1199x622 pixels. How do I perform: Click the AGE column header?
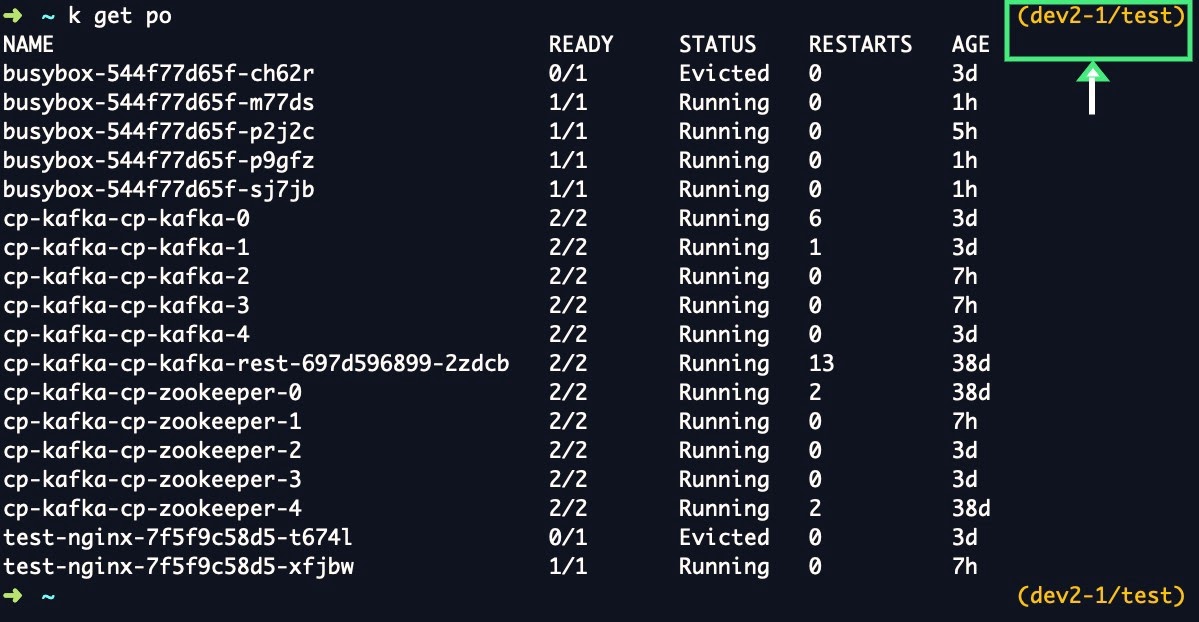click(x=970, y=45)
